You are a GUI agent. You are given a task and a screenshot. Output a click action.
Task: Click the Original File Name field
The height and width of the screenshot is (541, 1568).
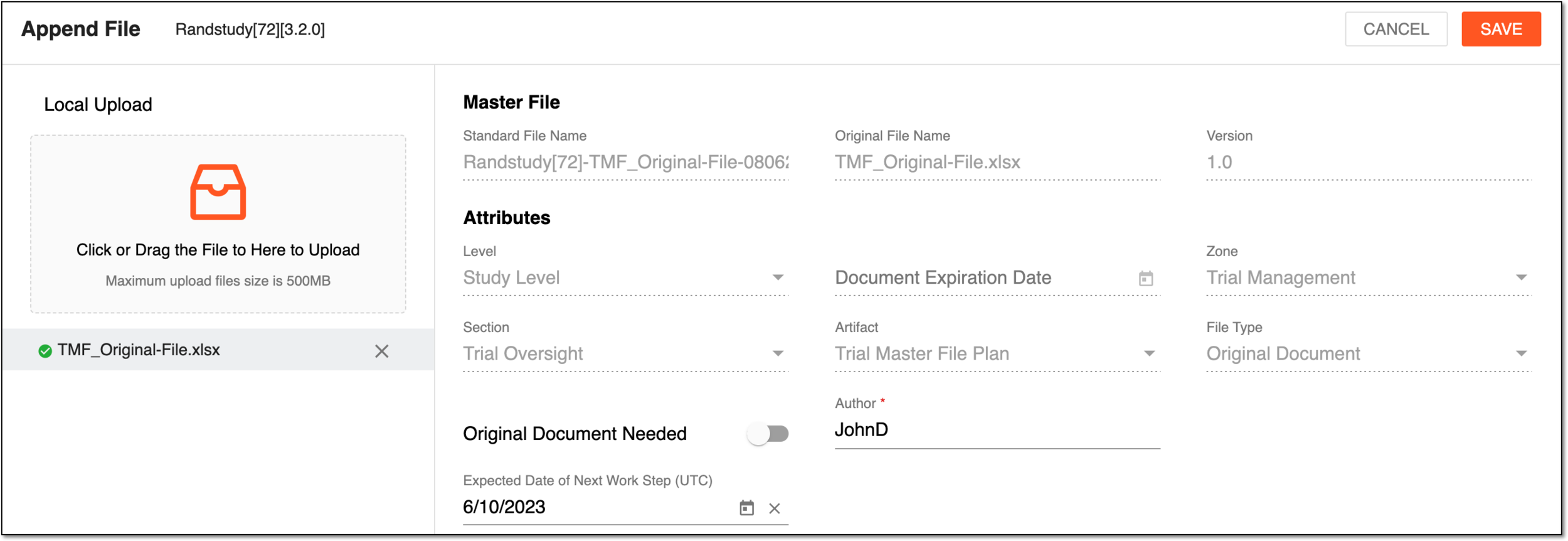pyautogui.click(x=997, y=163)
